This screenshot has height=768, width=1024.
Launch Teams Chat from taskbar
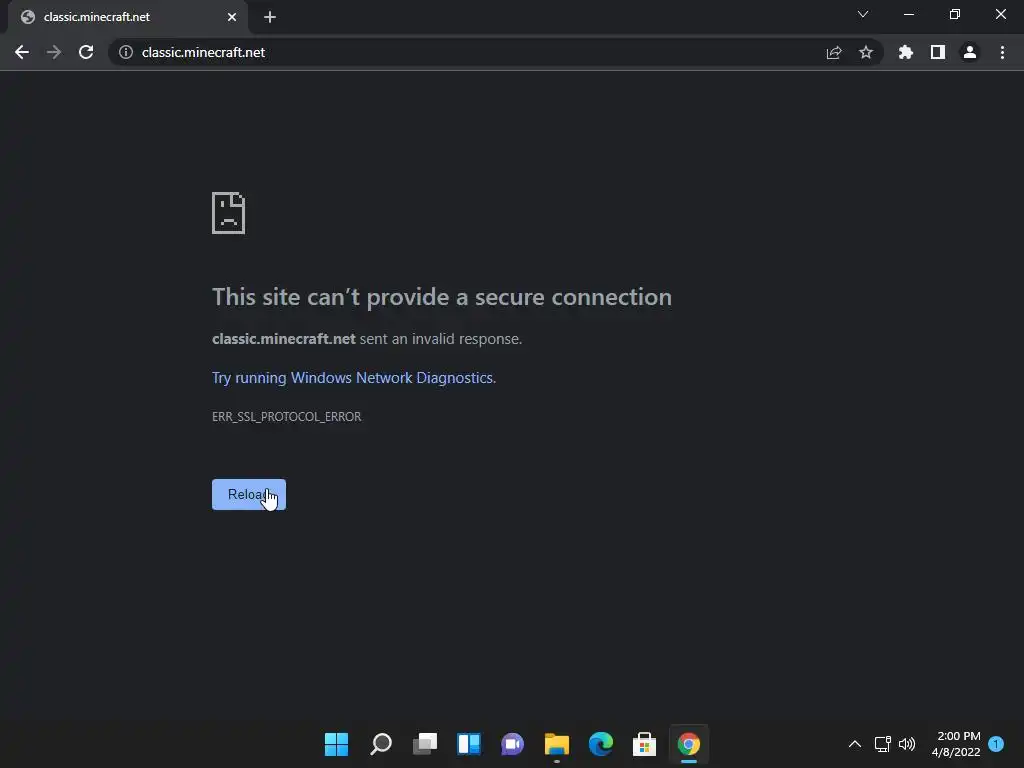click(513, 744)
